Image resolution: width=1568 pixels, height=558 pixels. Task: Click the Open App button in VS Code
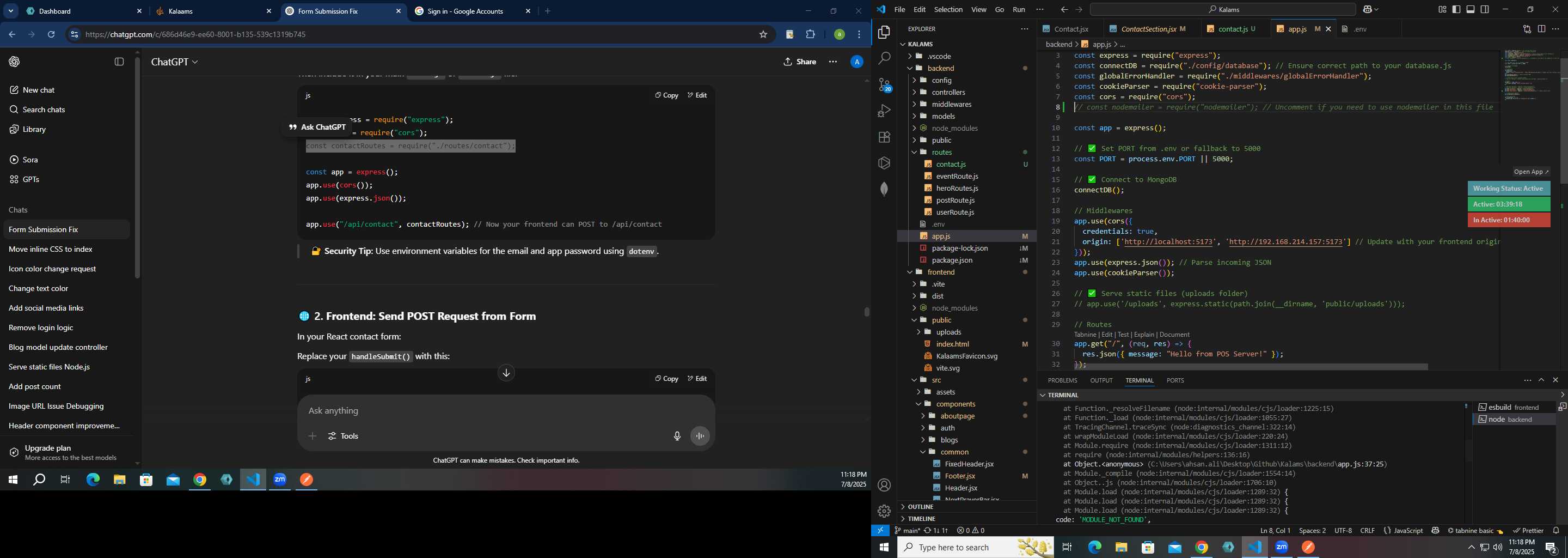coord(1532,172)
